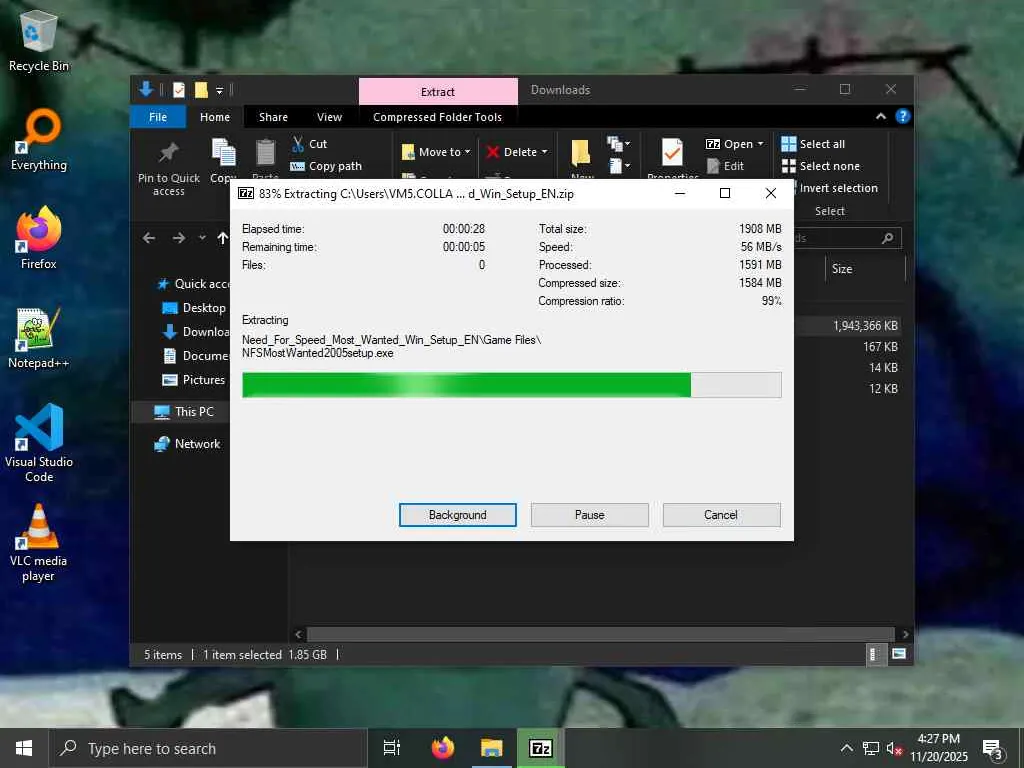Click the Copy ribbon icon
Image resolution: width=1024 pixels, height=768 pixels.
click(x=223, y=153)
